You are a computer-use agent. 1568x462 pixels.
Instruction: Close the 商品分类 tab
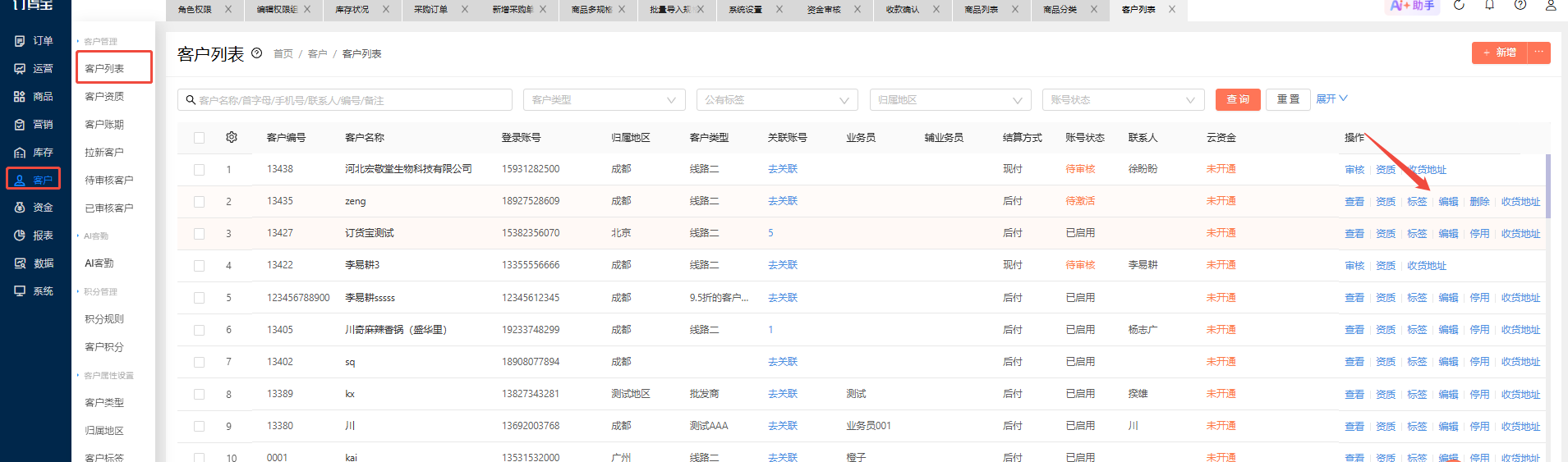pos(1094,9)
